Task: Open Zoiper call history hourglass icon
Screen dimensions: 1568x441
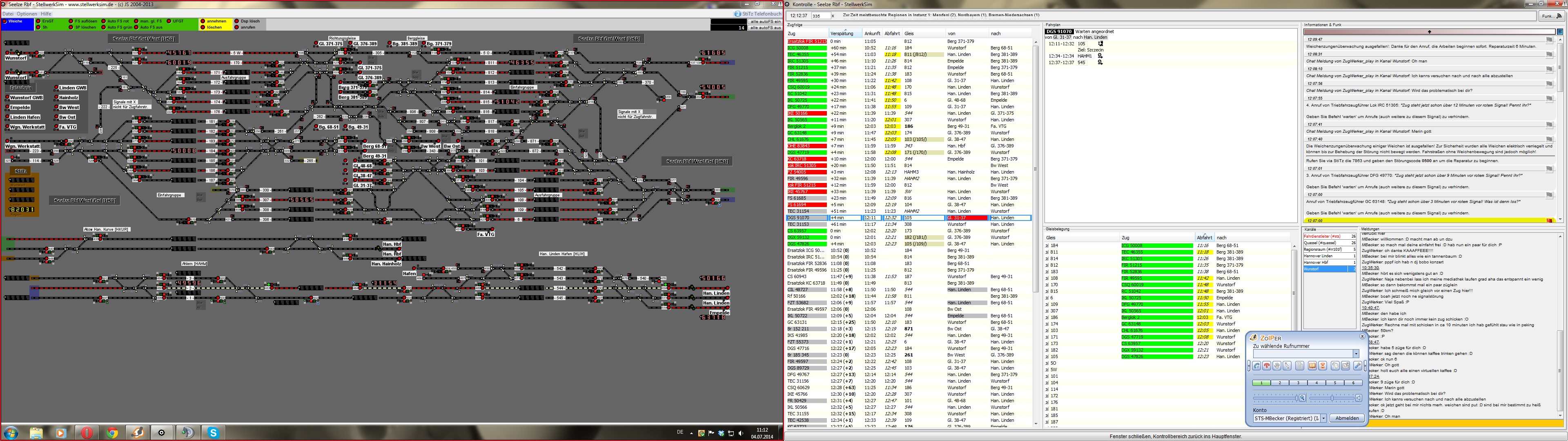Action: tap(1323, 366)
